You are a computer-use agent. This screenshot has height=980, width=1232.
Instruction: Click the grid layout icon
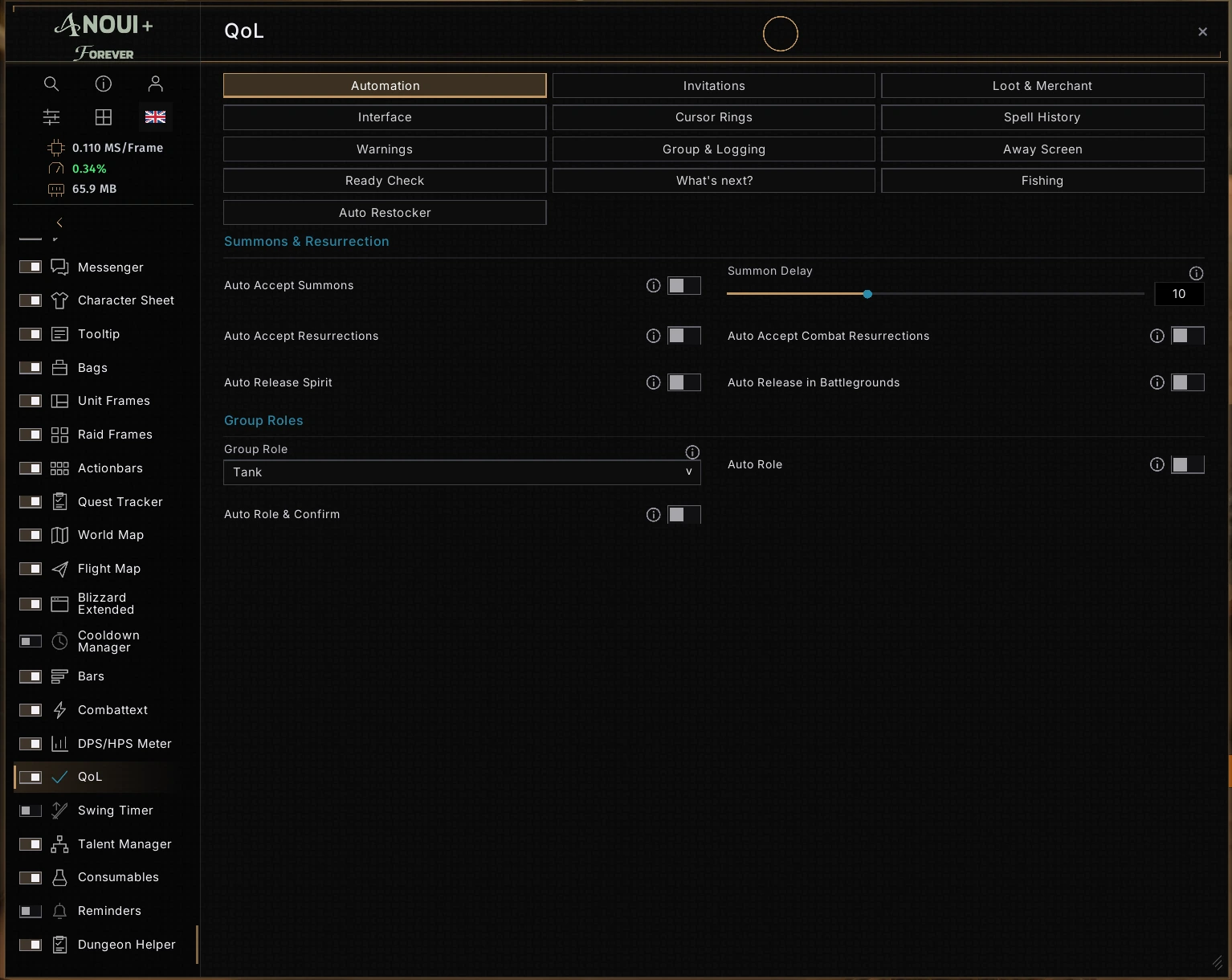tap(104, 117)
